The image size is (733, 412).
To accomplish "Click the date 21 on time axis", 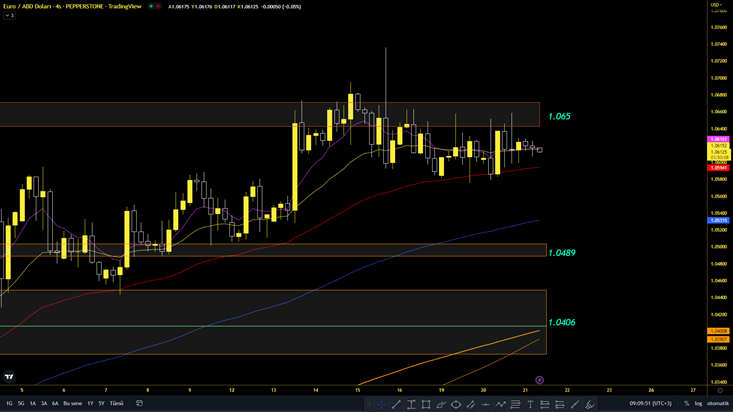I will pyautogui.click(x=525, y=390).
